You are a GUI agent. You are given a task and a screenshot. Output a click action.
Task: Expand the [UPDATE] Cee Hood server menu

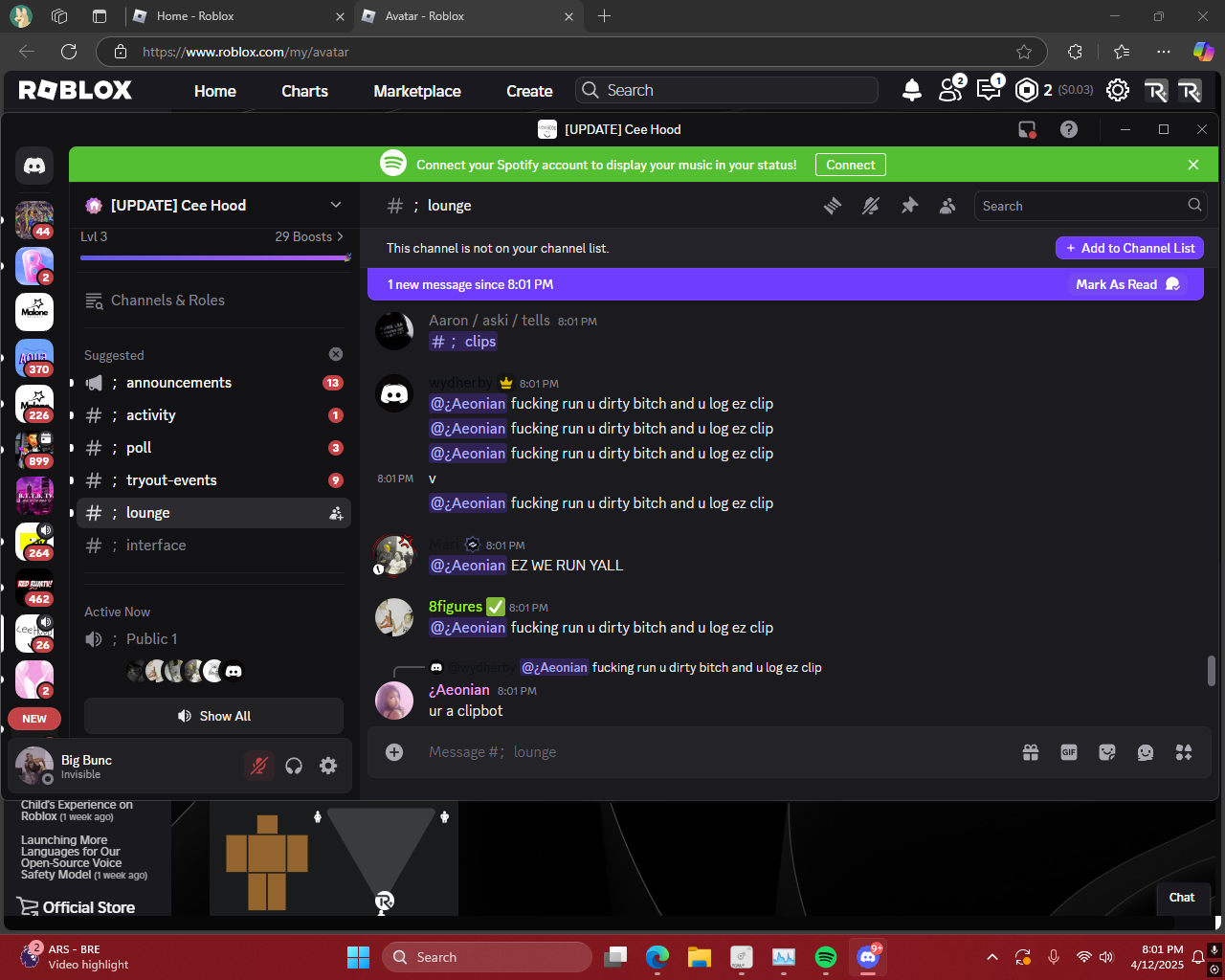[336, 205]
